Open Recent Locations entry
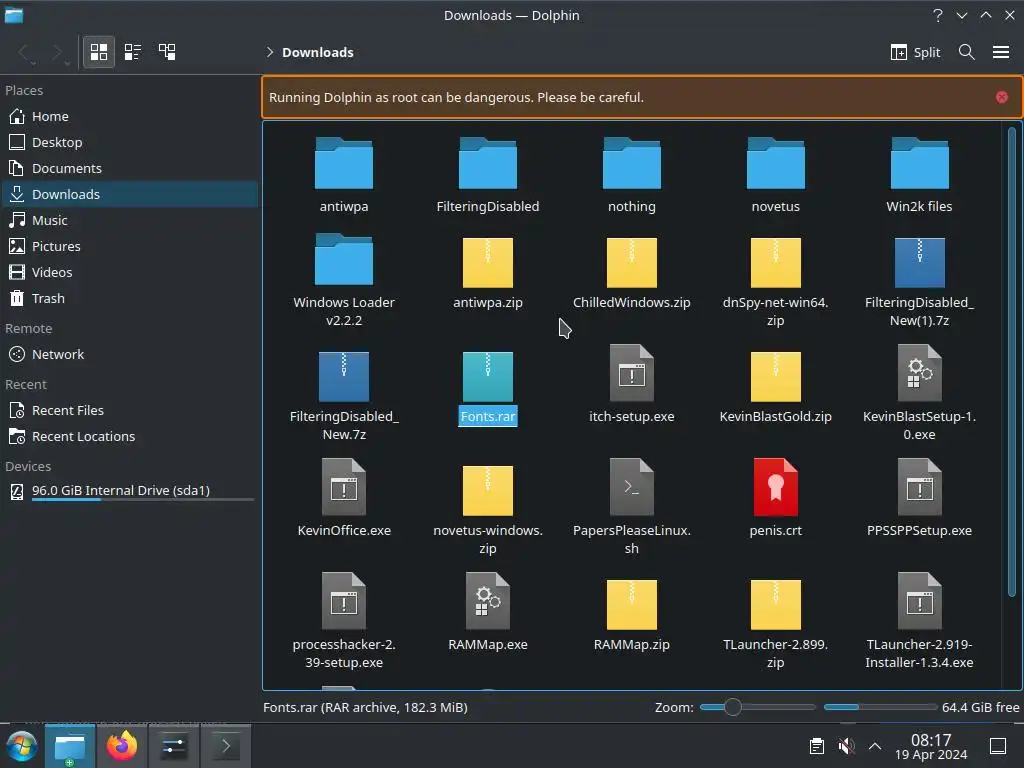This screenshot has width=1024, height=768. [129, 437]
